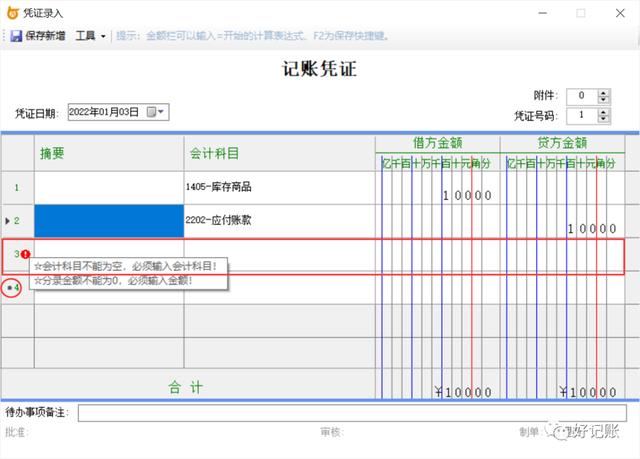Select row header number 2
This screenshot has height=459, width=640.
tap(17, 221)
